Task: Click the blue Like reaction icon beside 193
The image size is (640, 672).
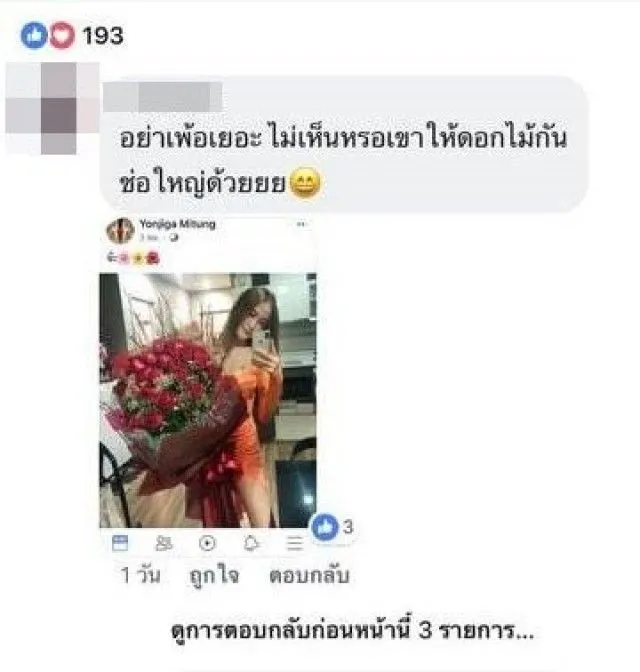Action: point(34,35)
